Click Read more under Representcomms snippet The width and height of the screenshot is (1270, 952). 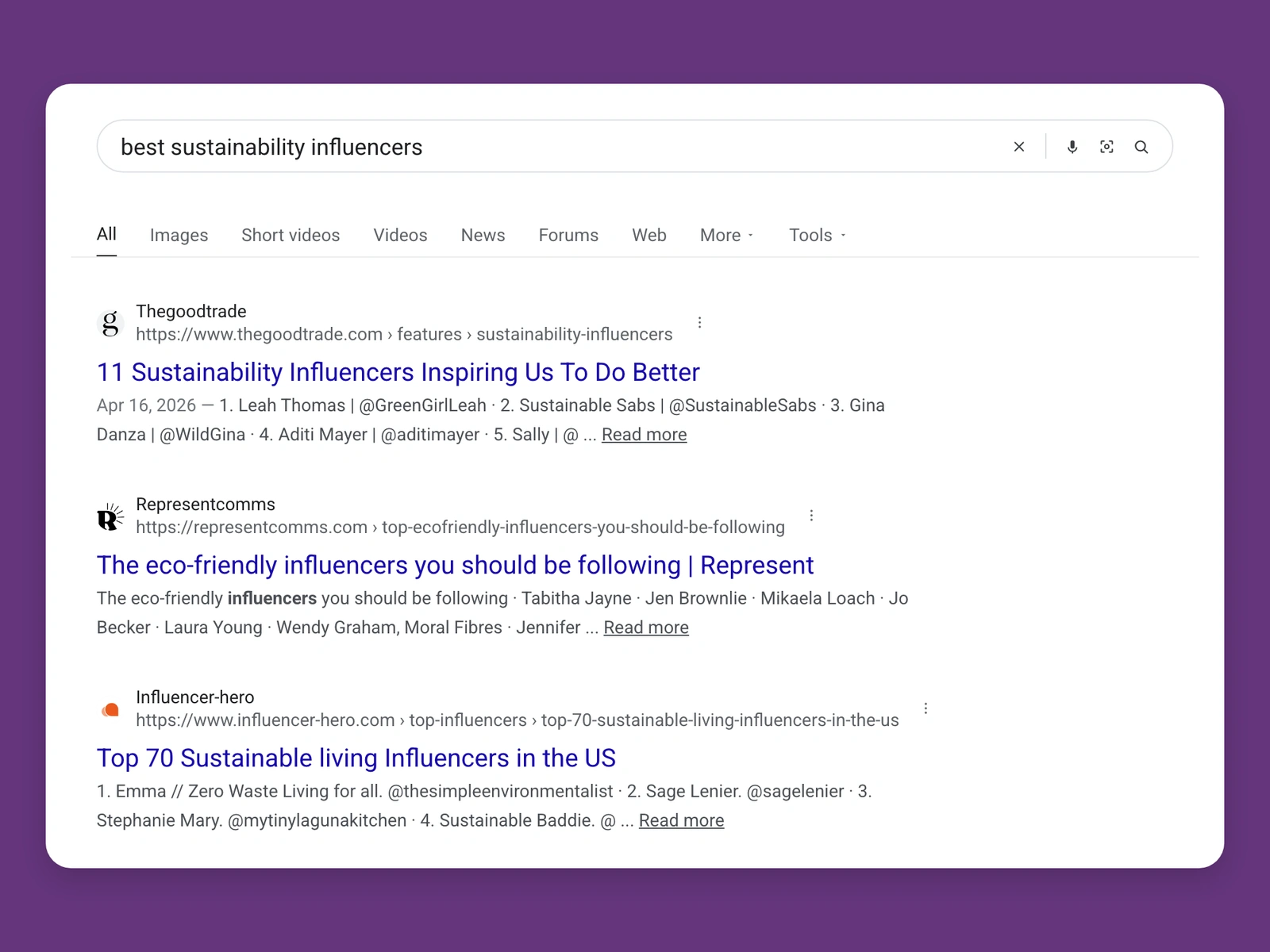[646, 628]
